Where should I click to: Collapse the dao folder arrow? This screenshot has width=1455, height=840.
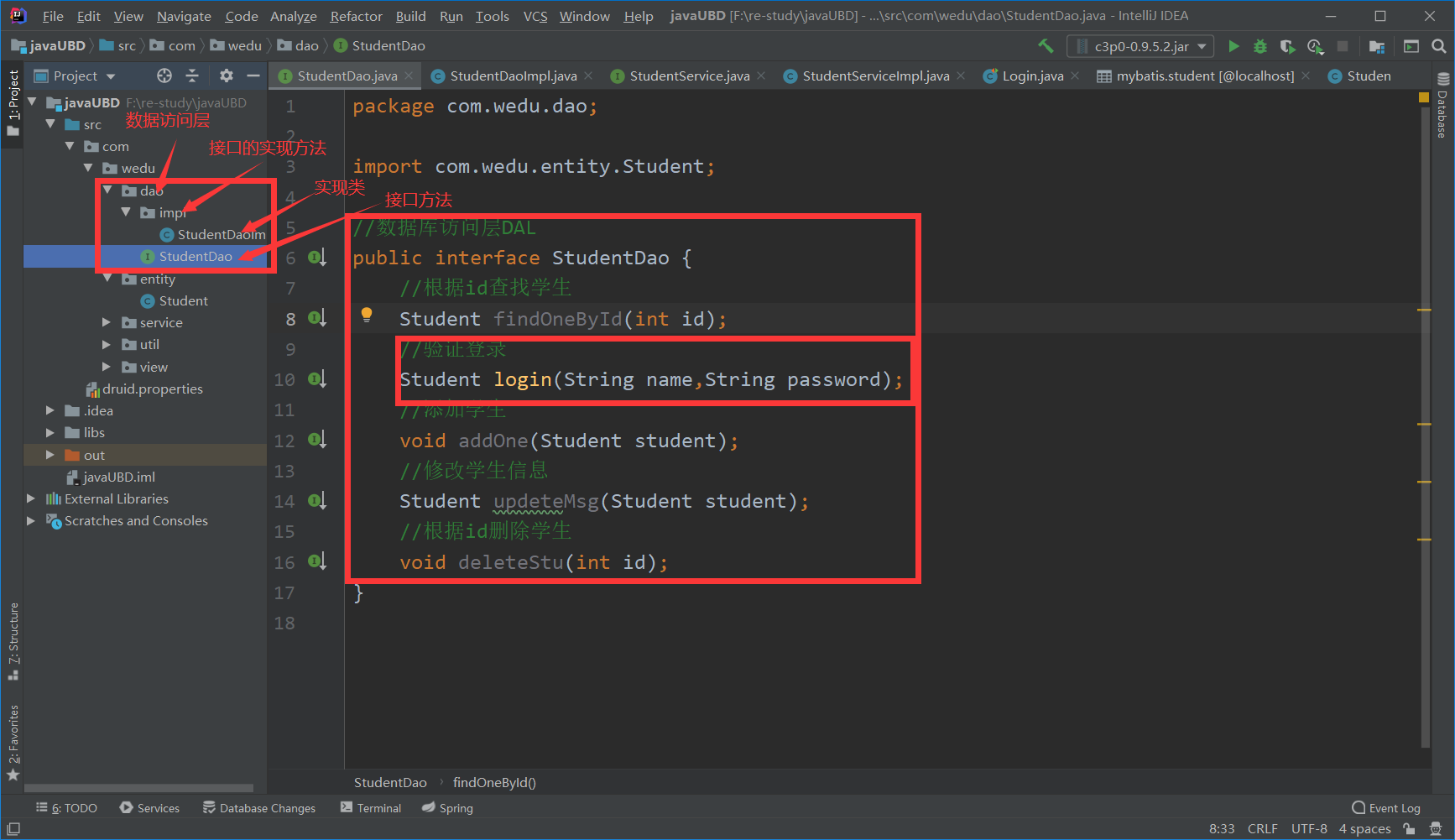pyautogui.click(x=107, y=190)
